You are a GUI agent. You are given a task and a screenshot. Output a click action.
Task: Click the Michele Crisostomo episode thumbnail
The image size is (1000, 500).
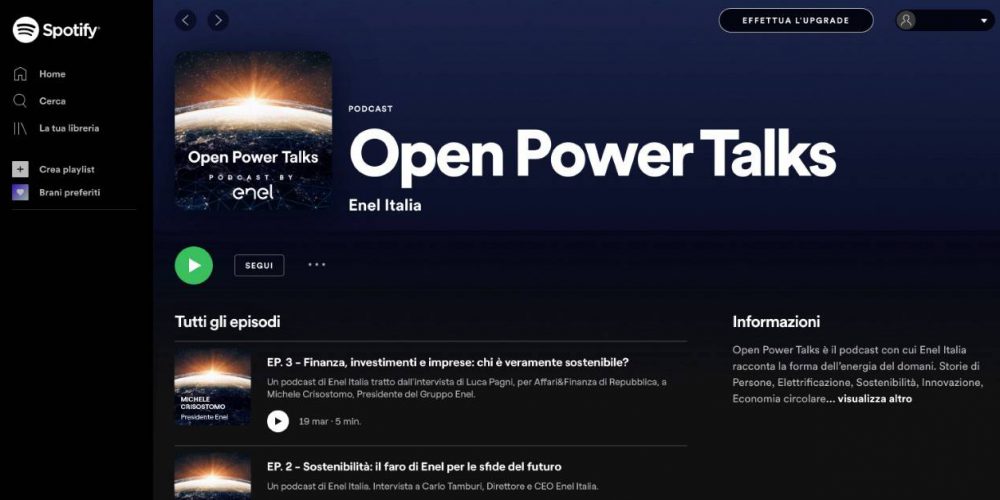click(212, 387)
